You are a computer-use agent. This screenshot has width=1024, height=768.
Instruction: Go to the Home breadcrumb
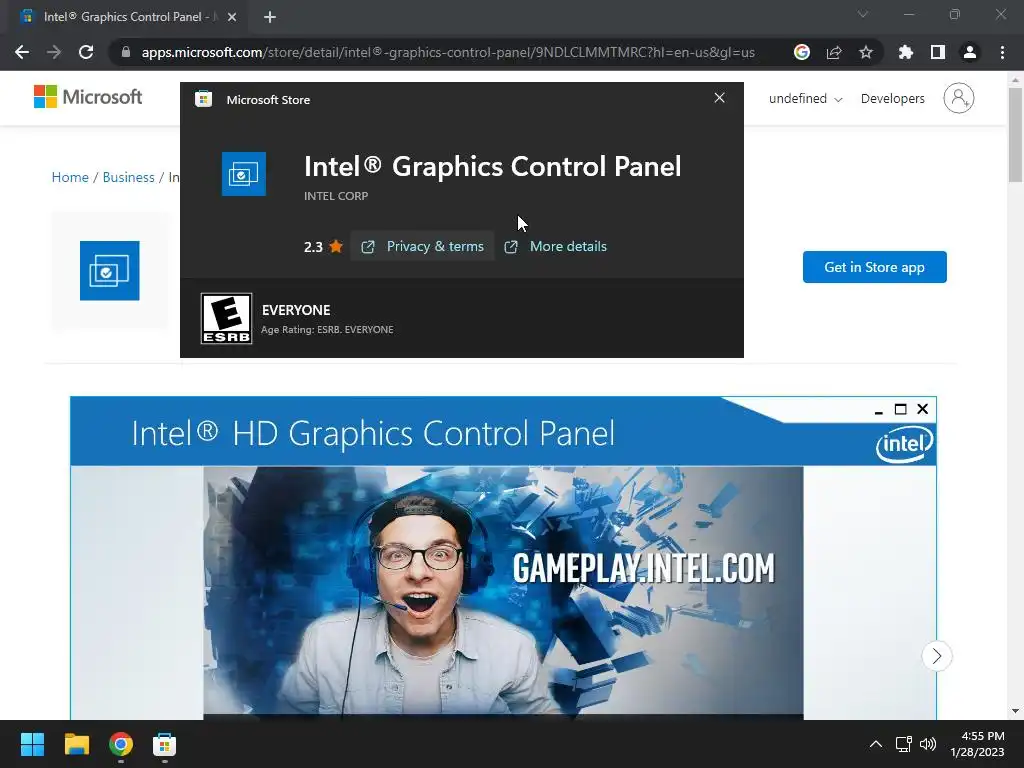pos(70,177)
